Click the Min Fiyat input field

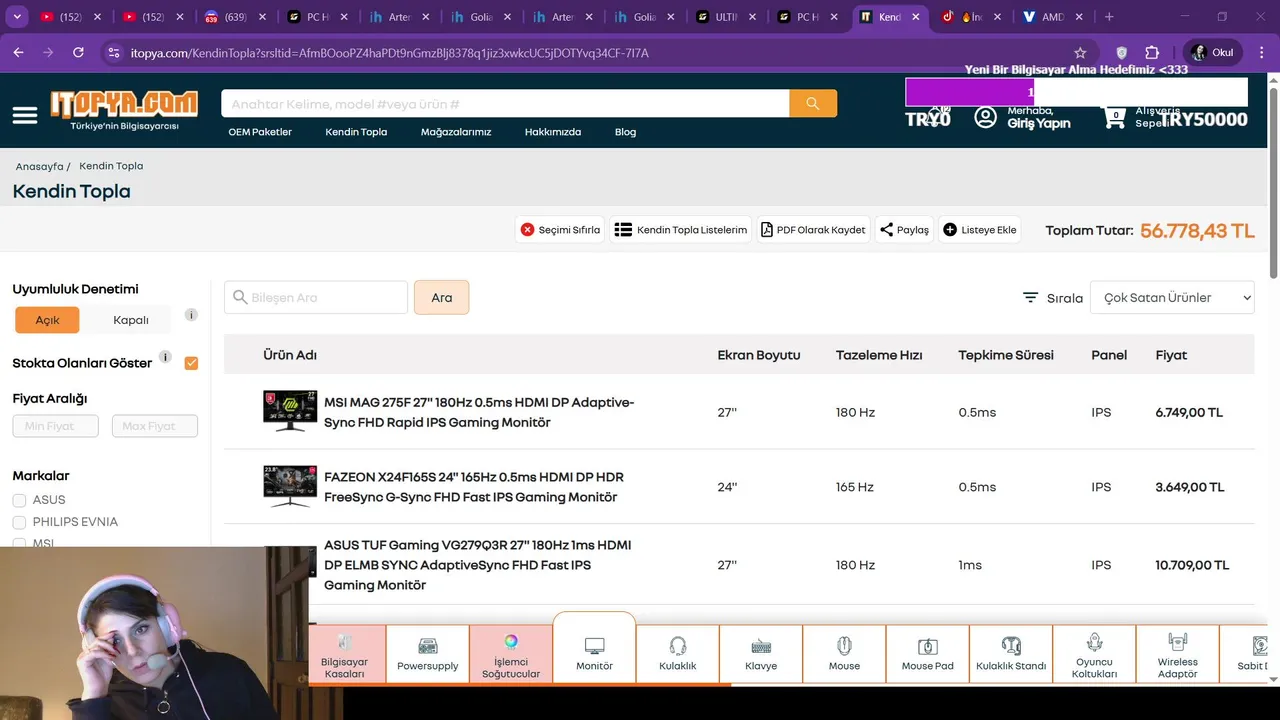[55, 426]
